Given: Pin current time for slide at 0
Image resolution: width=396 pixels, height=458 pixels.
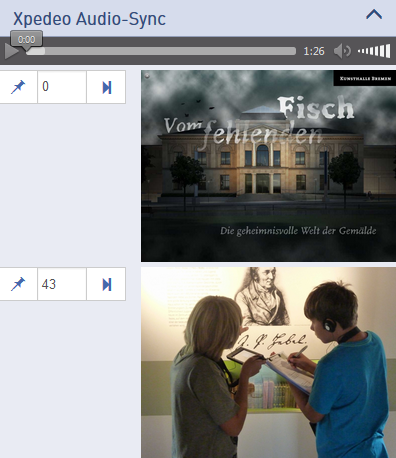Looking at the screenshot, I should 18,87.
